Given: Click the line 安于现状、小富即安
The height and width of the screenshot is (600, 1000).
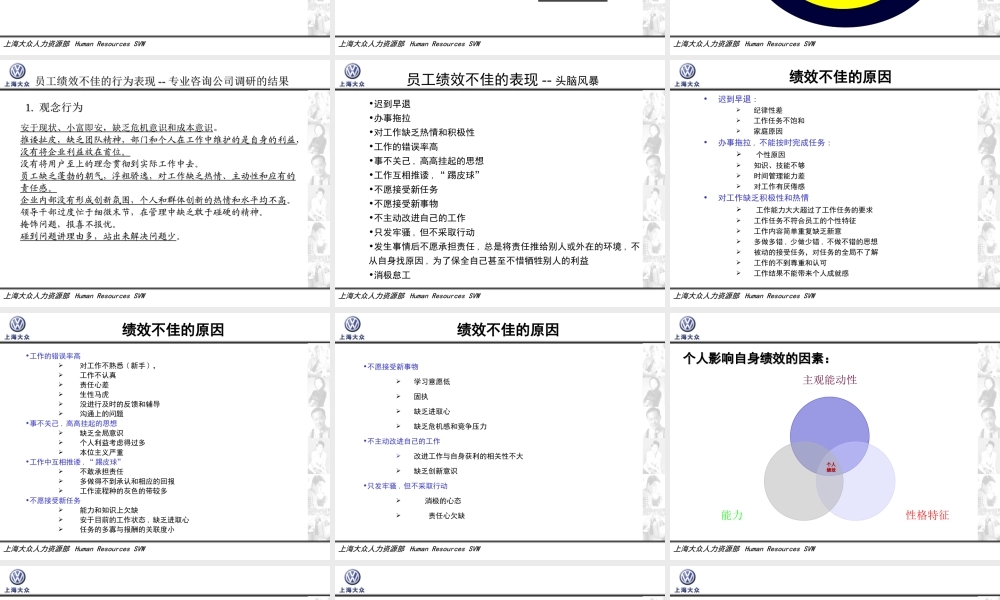Looking at the screenshot, I should (x=119, y=128).
